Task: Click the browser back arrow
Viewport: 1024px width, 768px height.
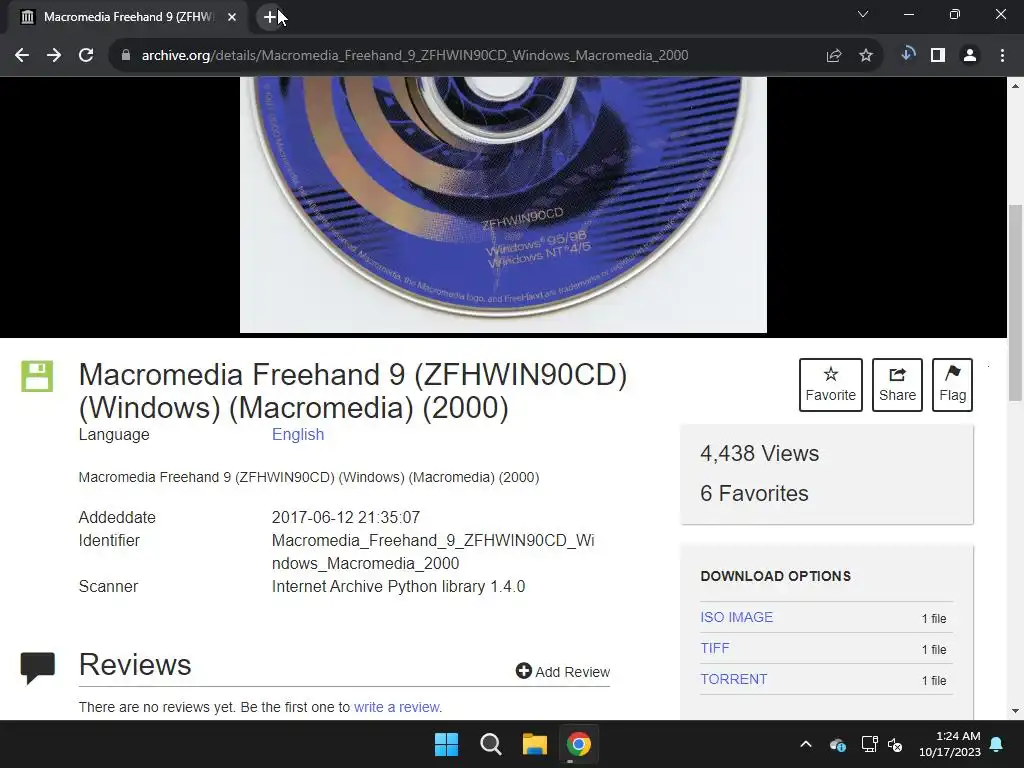Action: click(22, 56)
